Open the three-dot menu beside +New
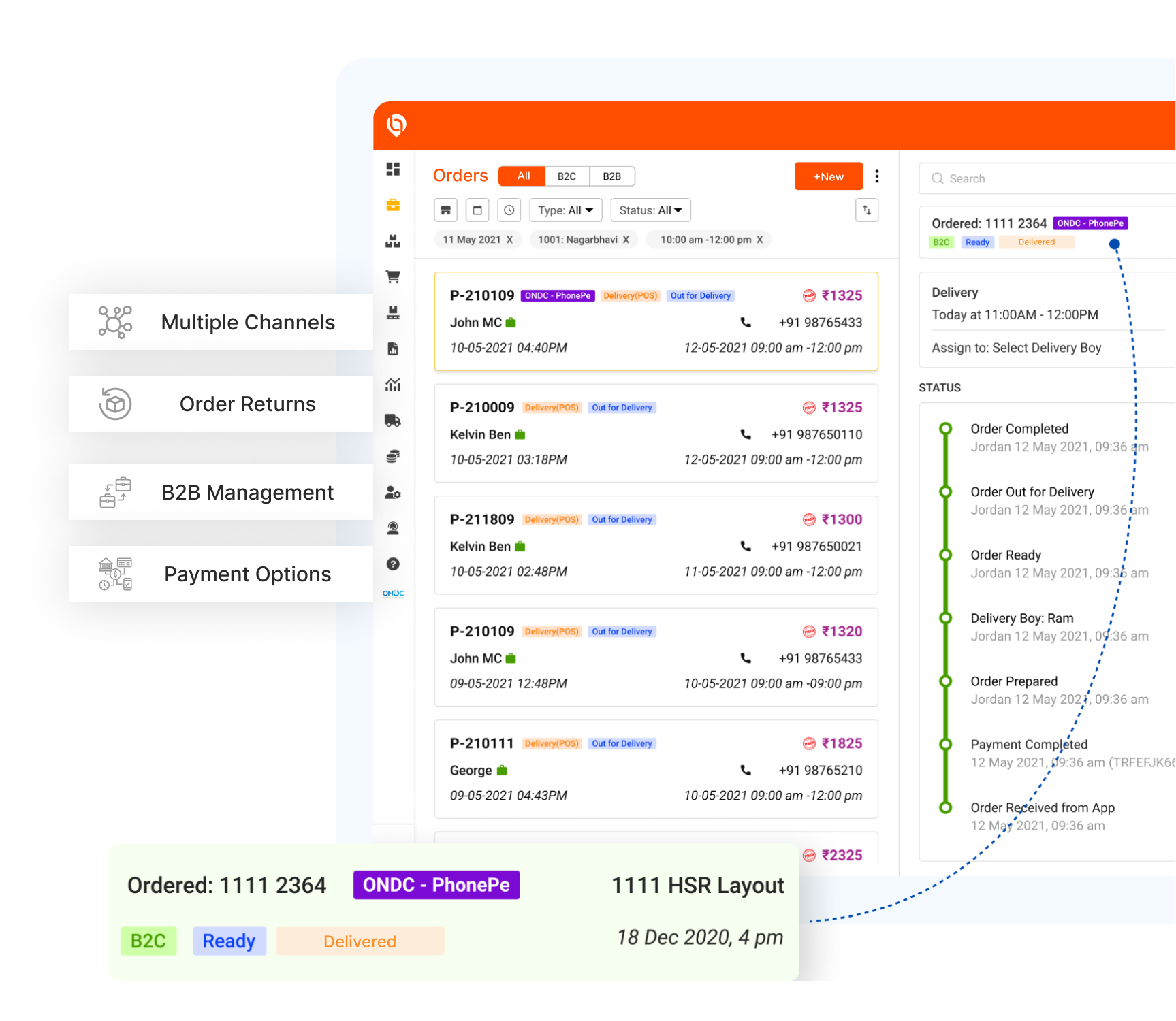1176x1021 pixels. [x=877, y=176]
